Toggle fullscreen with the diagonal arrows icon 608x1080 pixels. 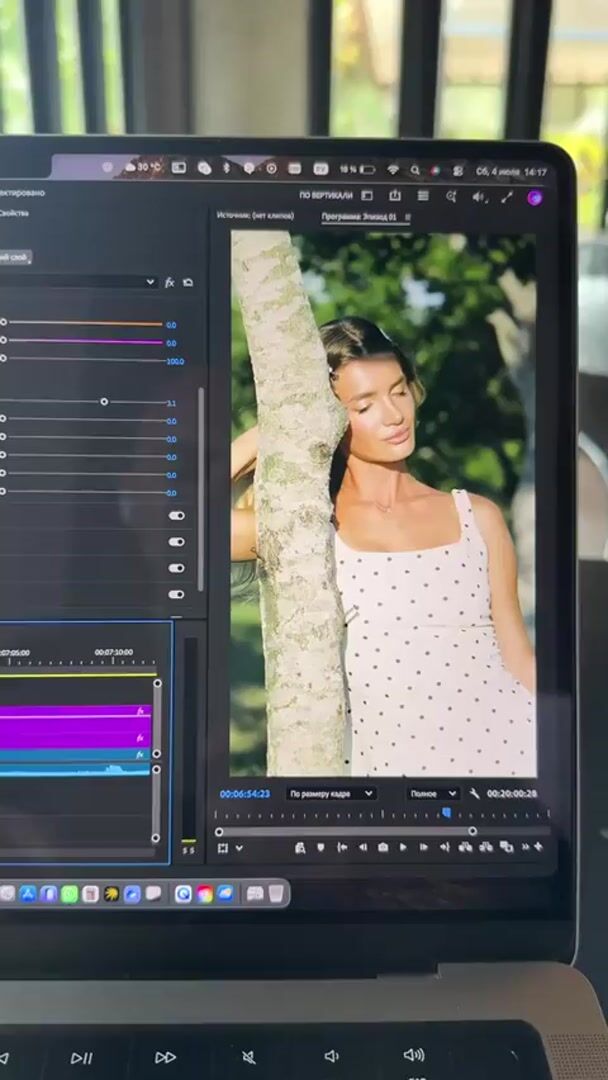(x=507, y=198)
